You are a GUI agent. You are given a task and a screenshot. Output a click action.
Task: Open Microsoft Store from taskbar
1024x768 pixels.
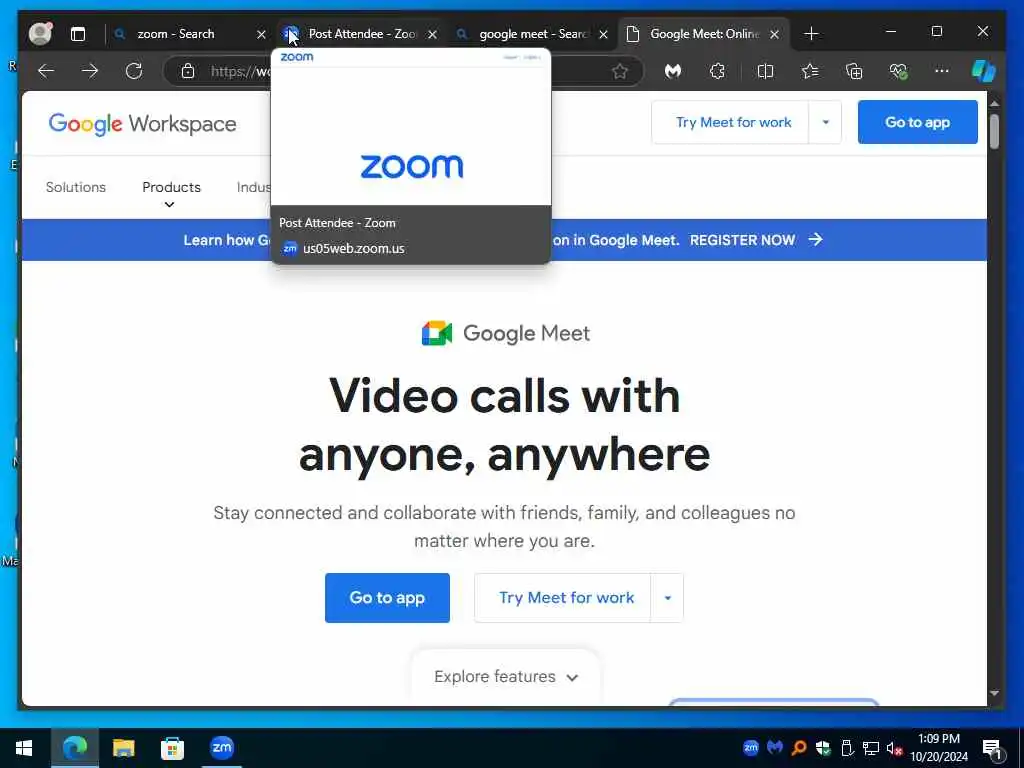pos(172,748)
